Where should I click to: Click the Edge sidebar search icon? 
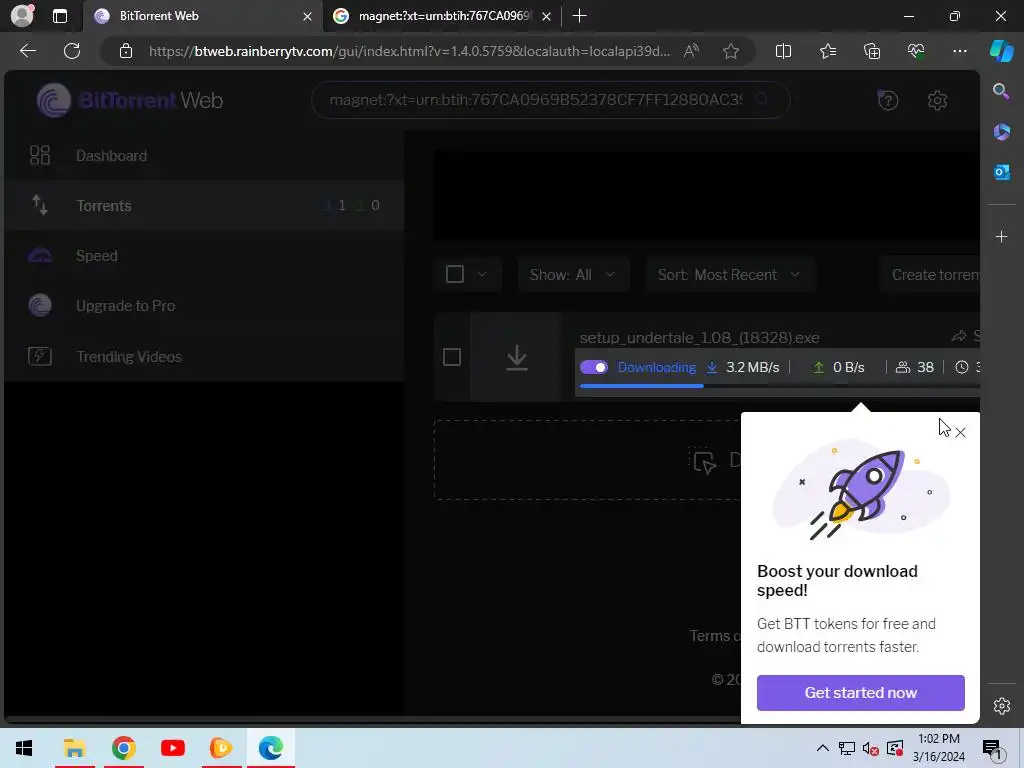pos(1001,91)
